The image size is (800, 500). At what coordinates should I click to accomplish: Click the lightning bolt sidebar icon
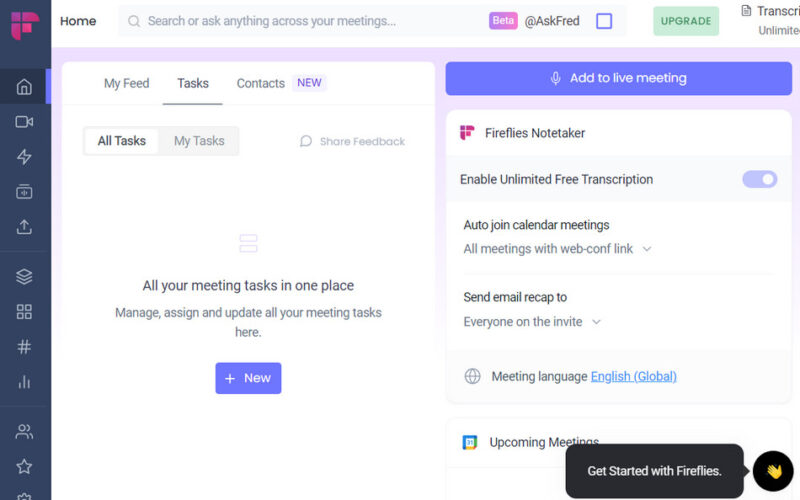(24, 157)
